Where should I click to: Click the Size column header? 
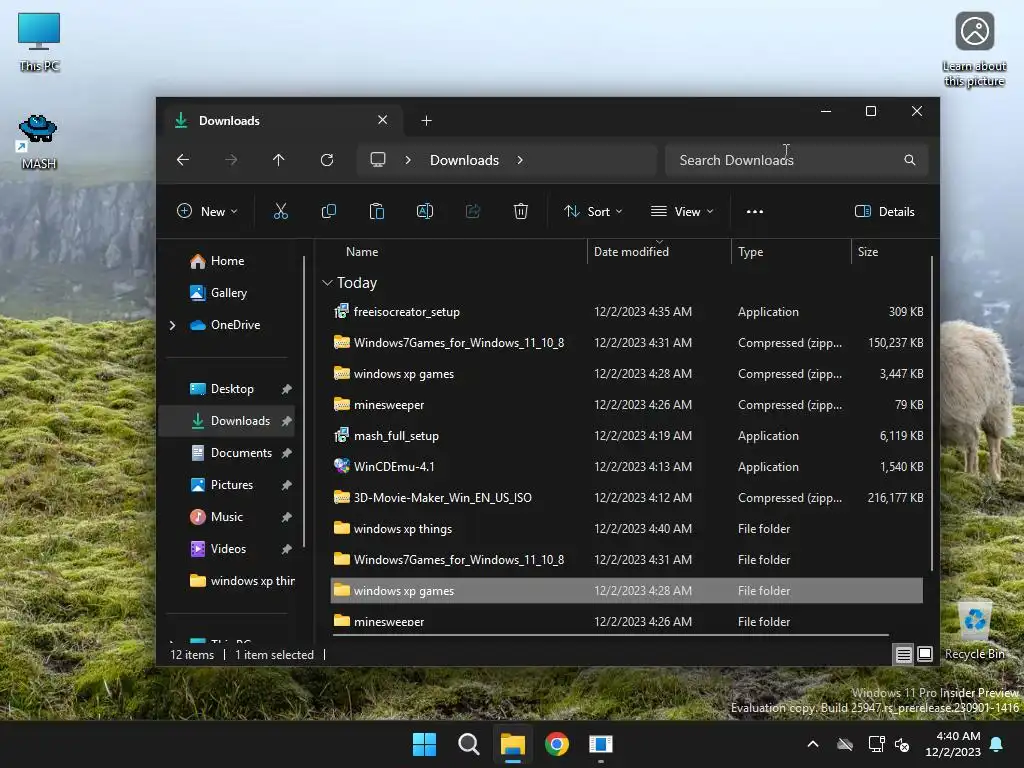click(x=867, y=251)
